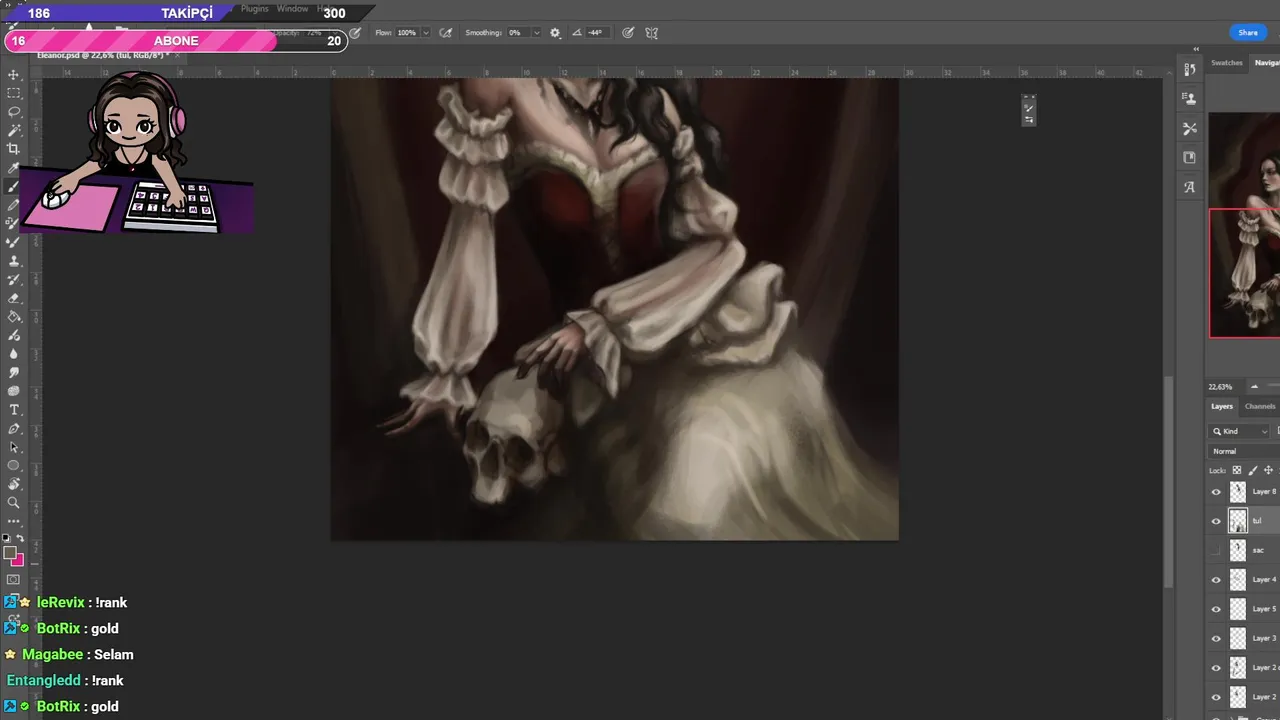
Task: Toggle lock position icon
Action: (x=1269, y=470)
